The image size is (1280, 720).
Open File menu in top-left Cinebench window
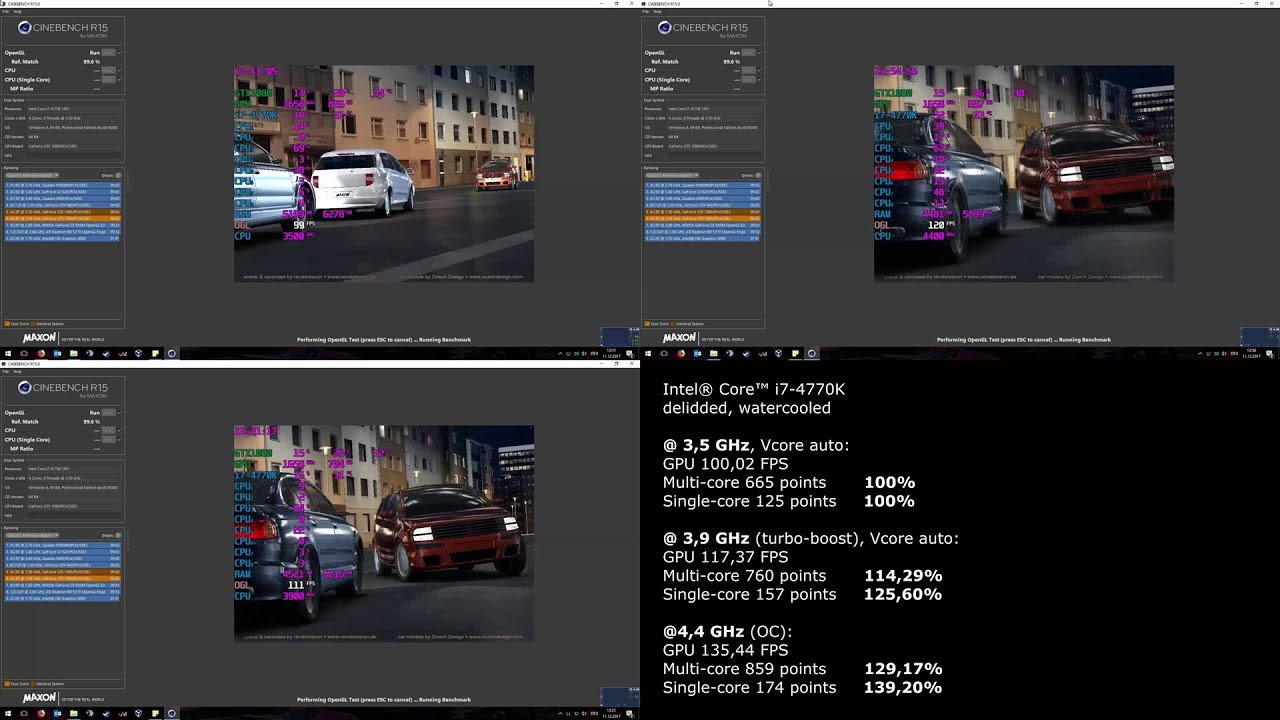pyautogui.click(x=6, y=11)
